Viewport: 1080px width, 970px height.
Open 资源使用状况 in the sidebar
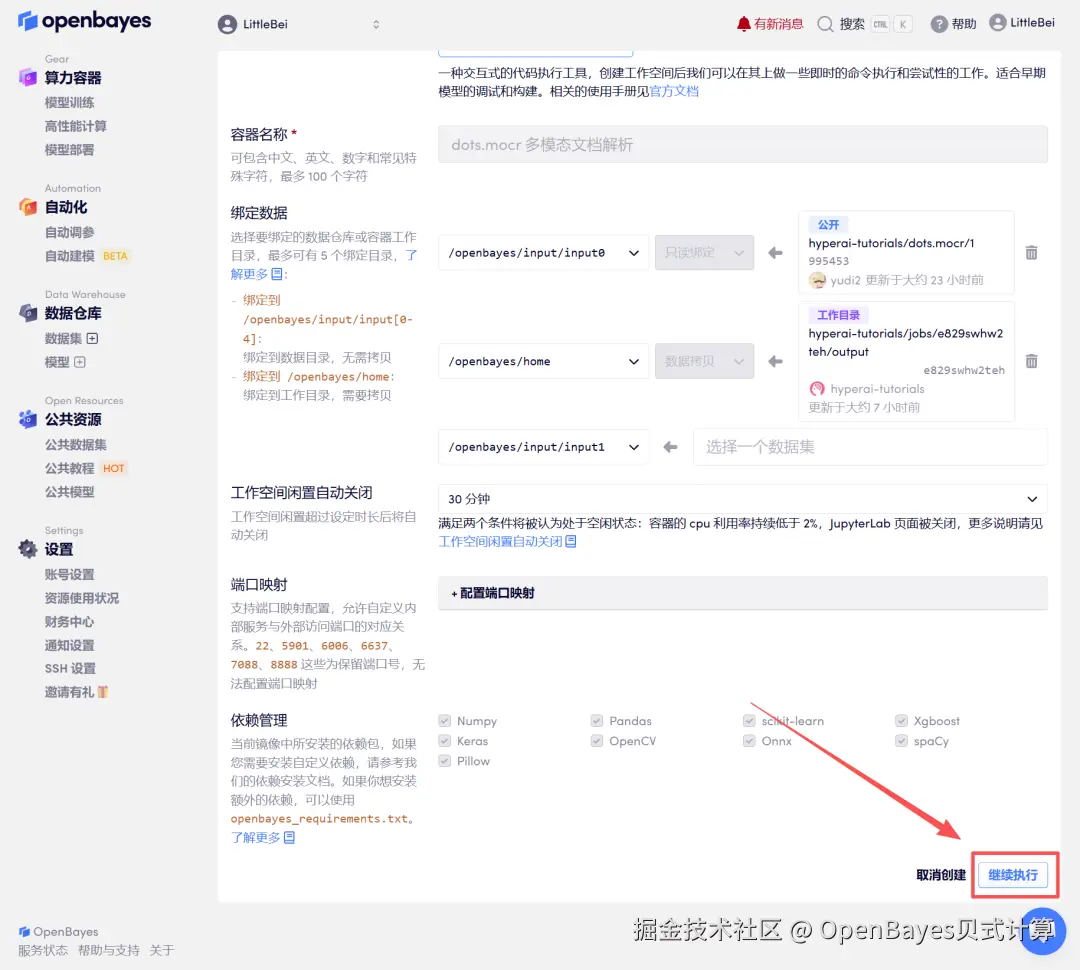pyautogui.click(x=81, y=598)
